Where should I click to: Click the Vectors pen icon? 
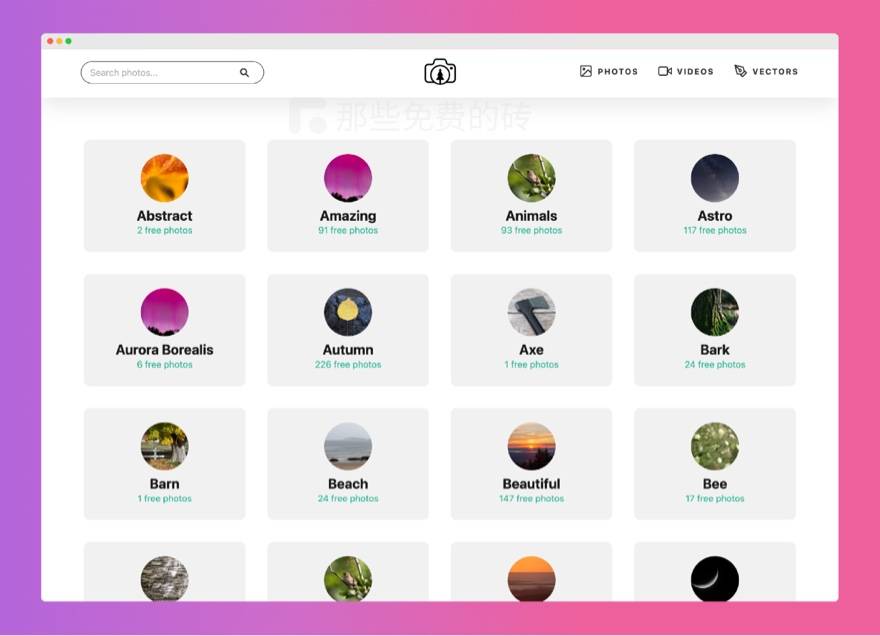[x=740, y=72]
